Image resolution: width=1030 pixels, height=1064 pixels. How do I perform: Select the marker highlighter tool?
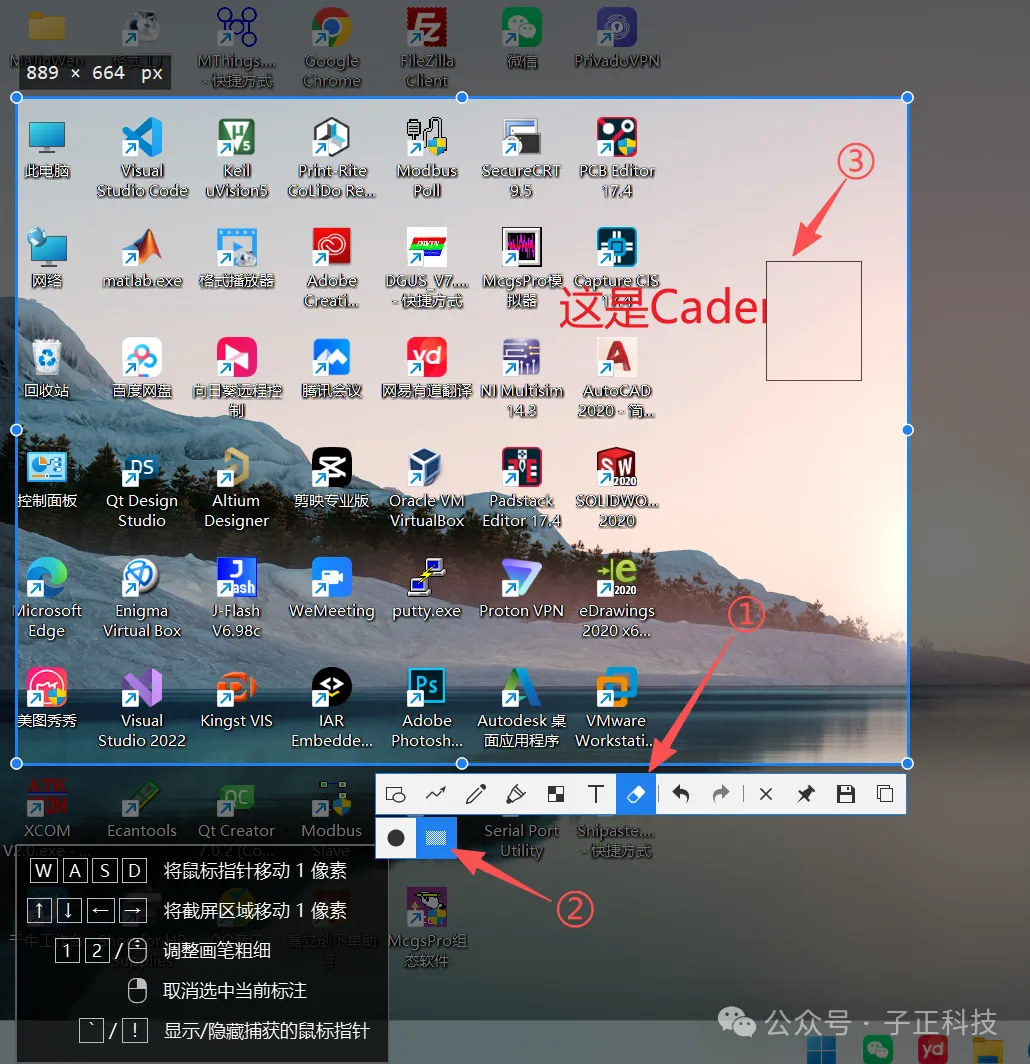pyautogui.click(x=515, y=793)
